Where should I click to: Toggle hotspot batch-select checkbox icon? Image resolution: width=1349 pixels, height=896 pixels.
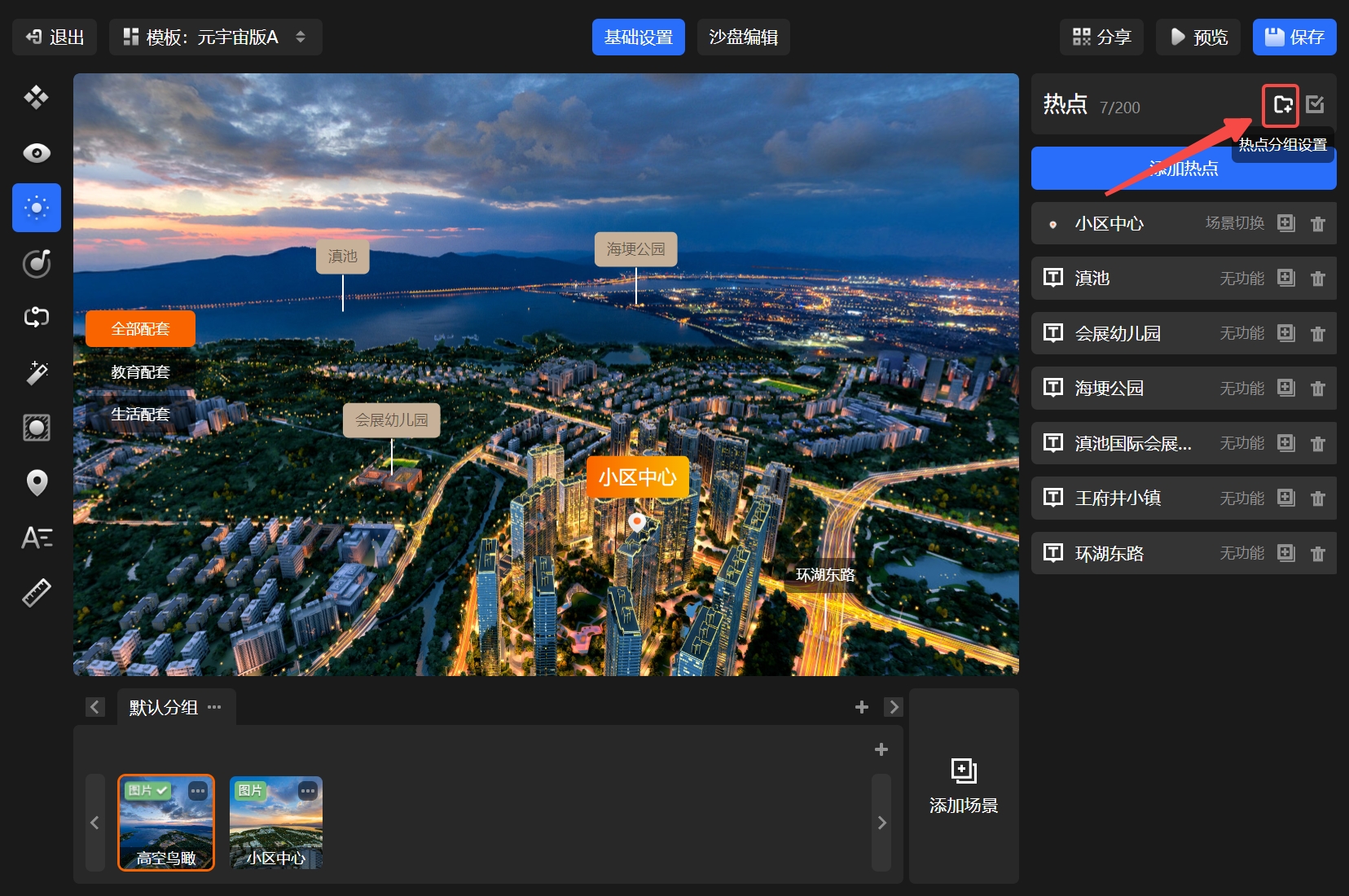(1315, 104)
